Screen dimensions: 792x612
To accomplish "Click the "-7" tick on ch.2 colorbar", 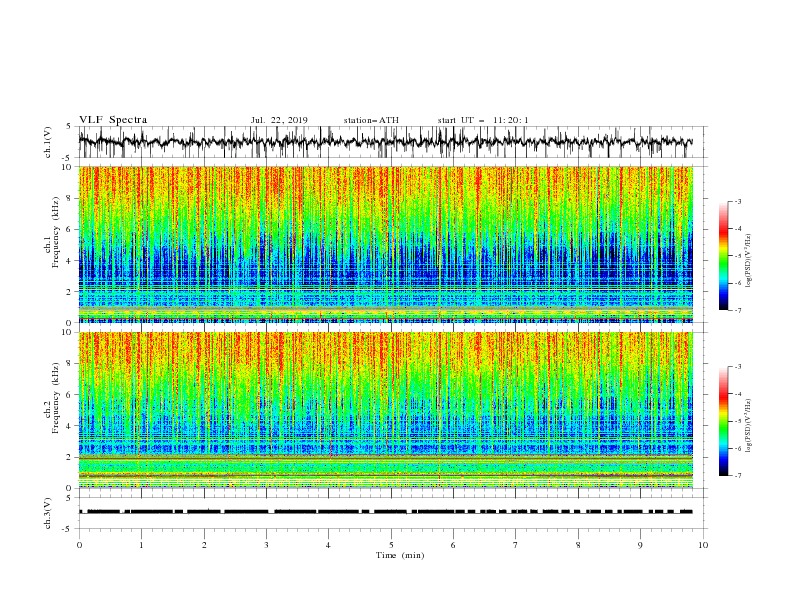I will (x=738, y=476).
